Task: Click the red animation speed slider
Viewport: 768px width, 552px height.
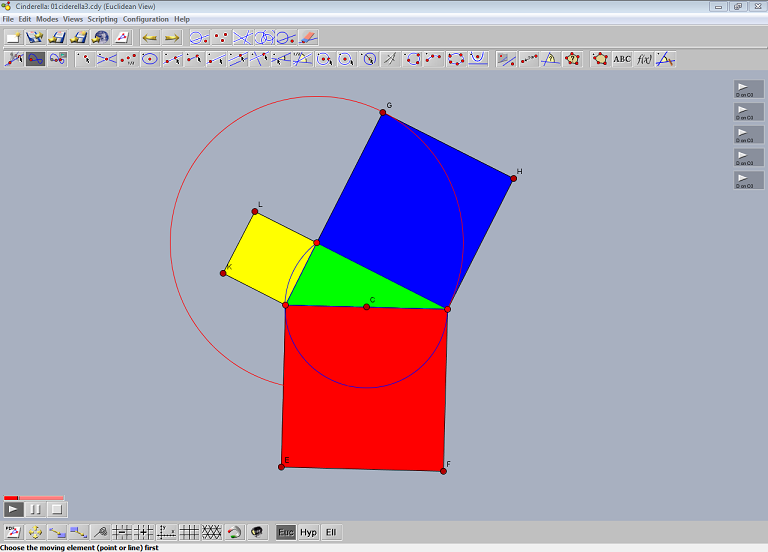Action: tap(34, 497)
